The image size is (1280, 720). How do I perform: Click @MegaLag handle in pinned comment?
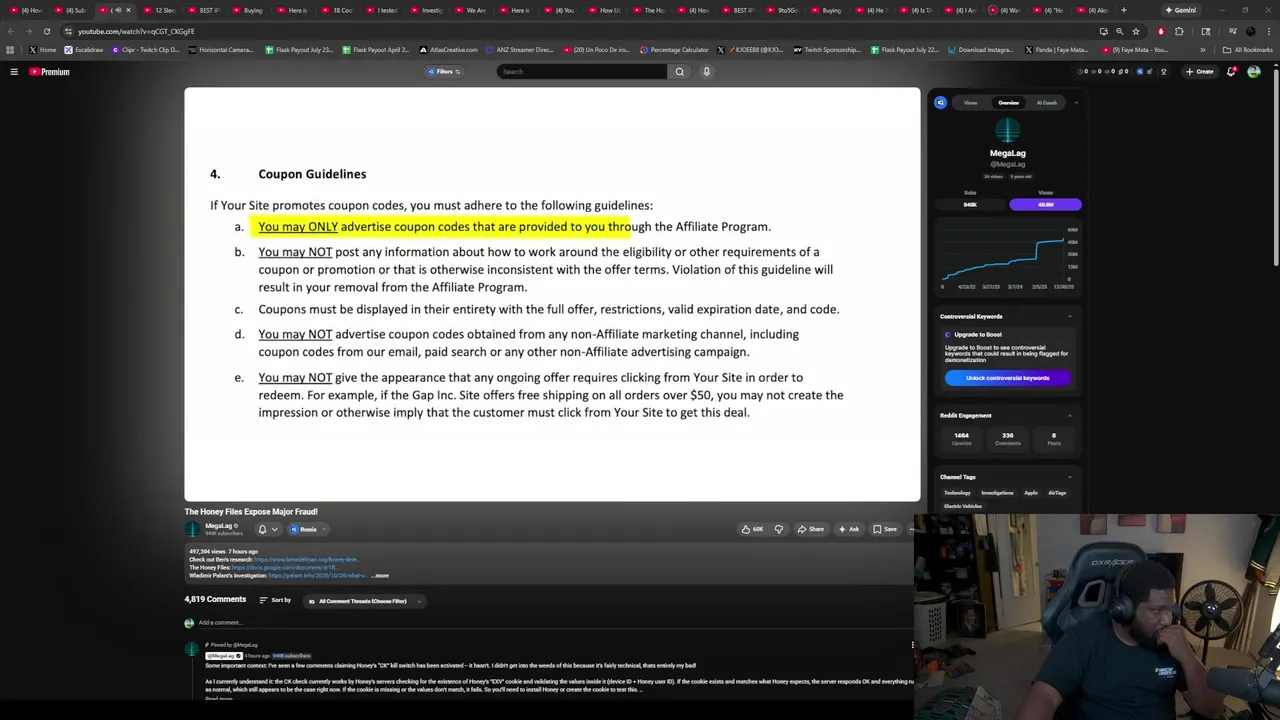click(224, 656)
